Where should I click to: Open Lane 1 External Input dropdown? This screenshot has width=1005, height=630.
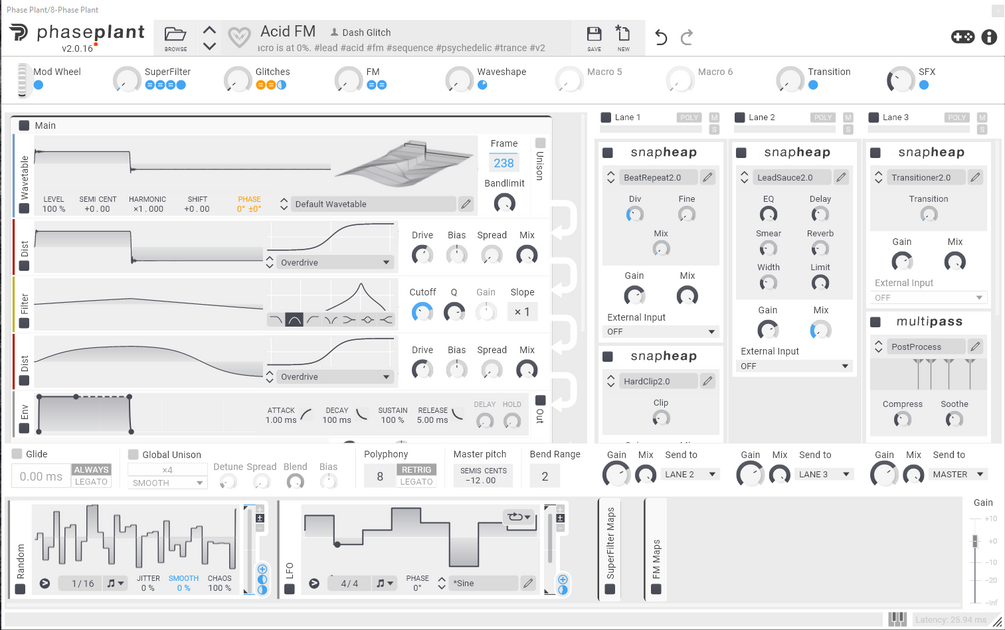pos(661,331)
